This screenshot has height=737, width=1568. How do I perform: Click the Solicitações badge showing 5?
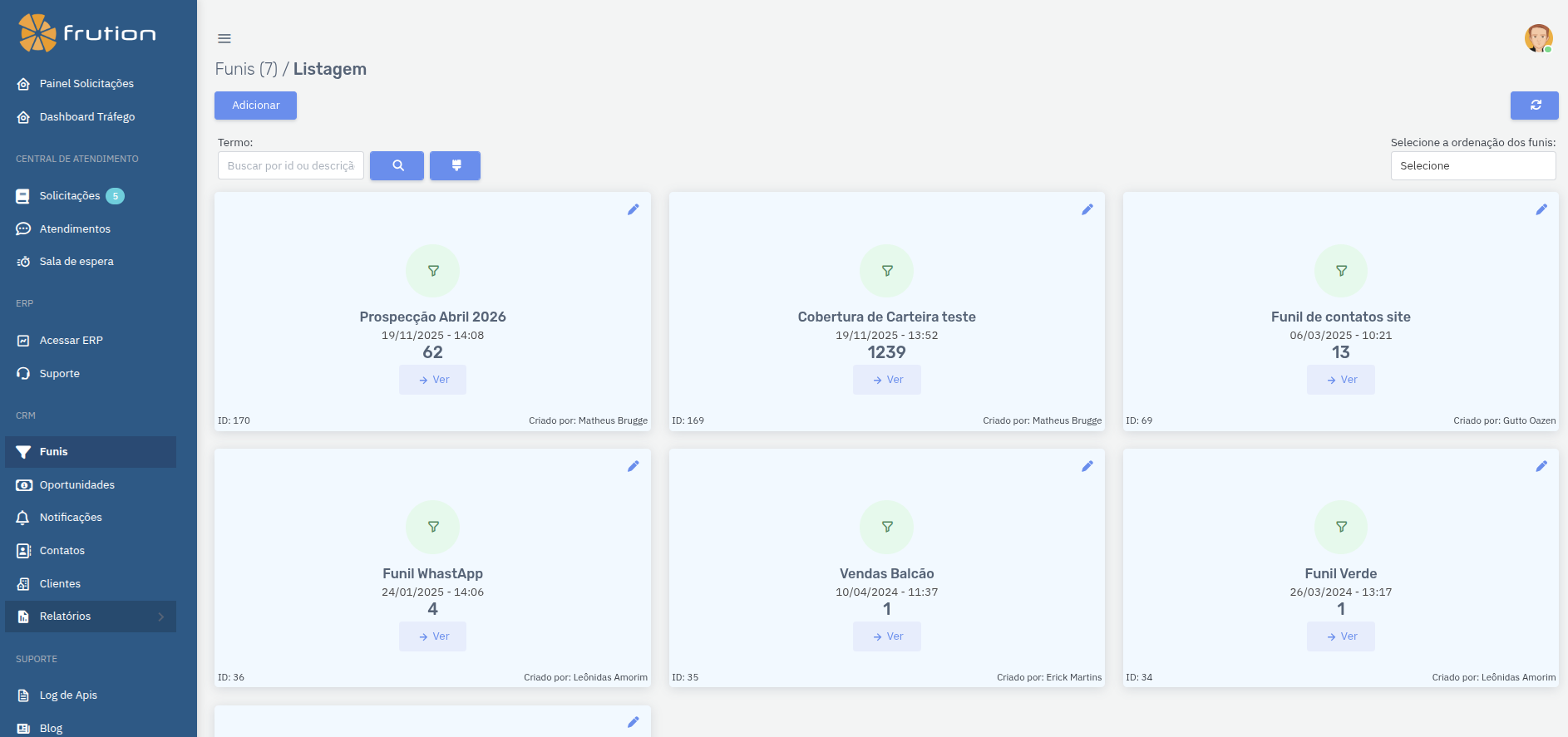(x=116, y=196)
